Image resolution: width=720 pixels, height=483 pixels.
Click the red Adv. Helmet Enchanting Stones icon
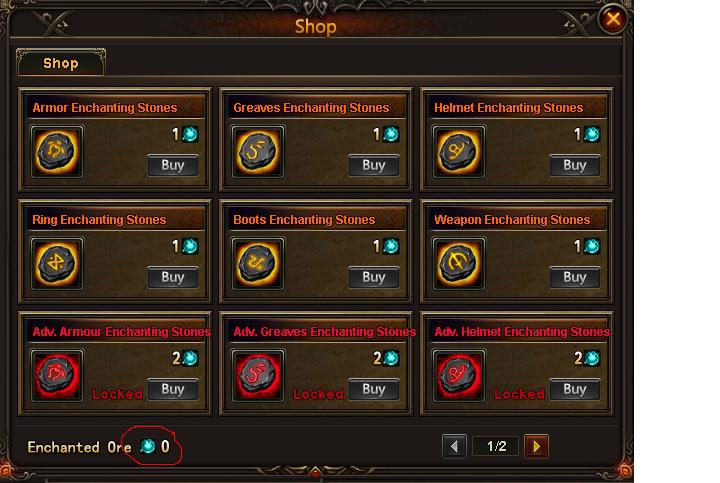(458, 376)
